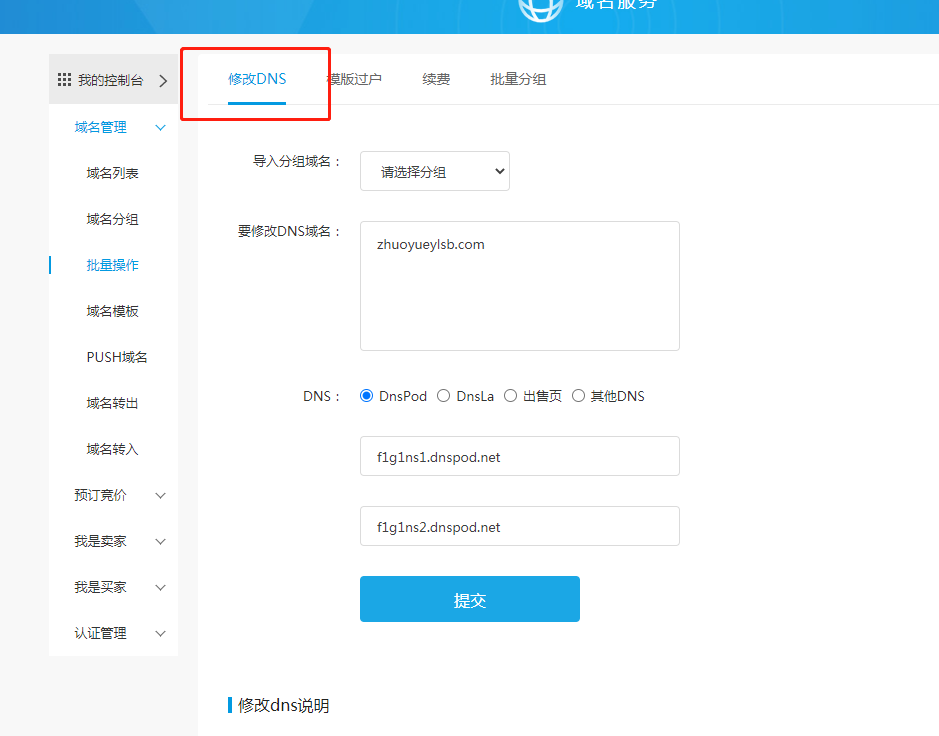Expand the 认证管理 section
Screen dimensions: 939x736
click(x=160, y=633)
